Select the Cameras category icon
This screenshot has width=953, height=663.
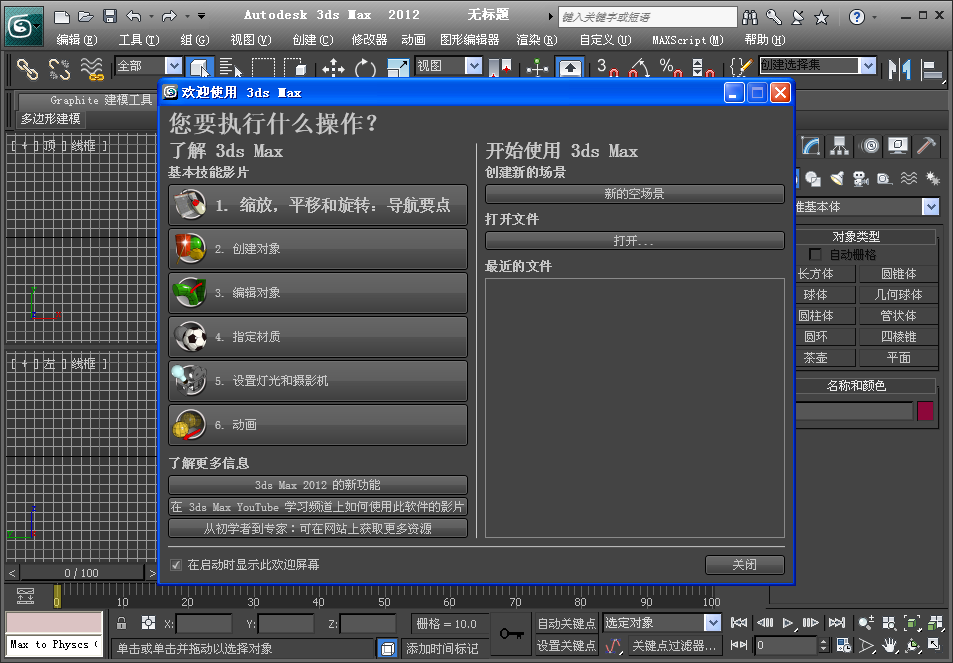(x=861, y=178)
